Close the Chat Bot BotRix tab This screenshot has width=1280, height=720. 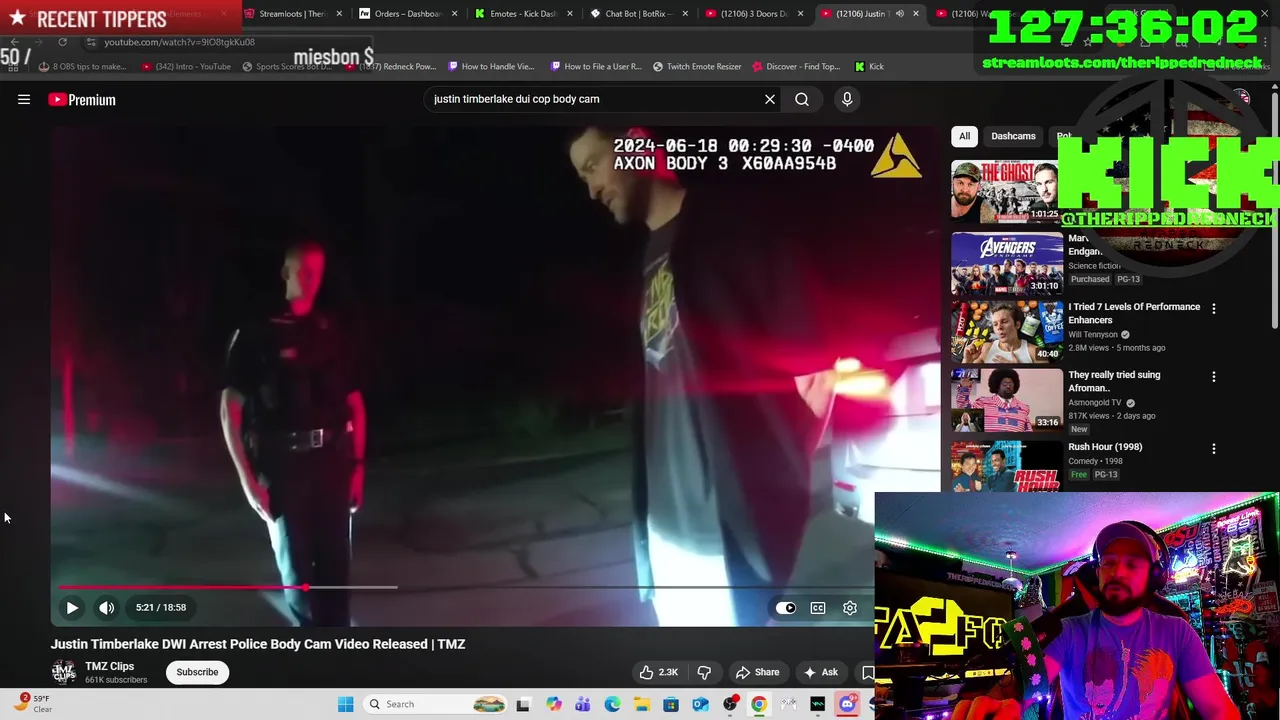click(x=685, y=14)
